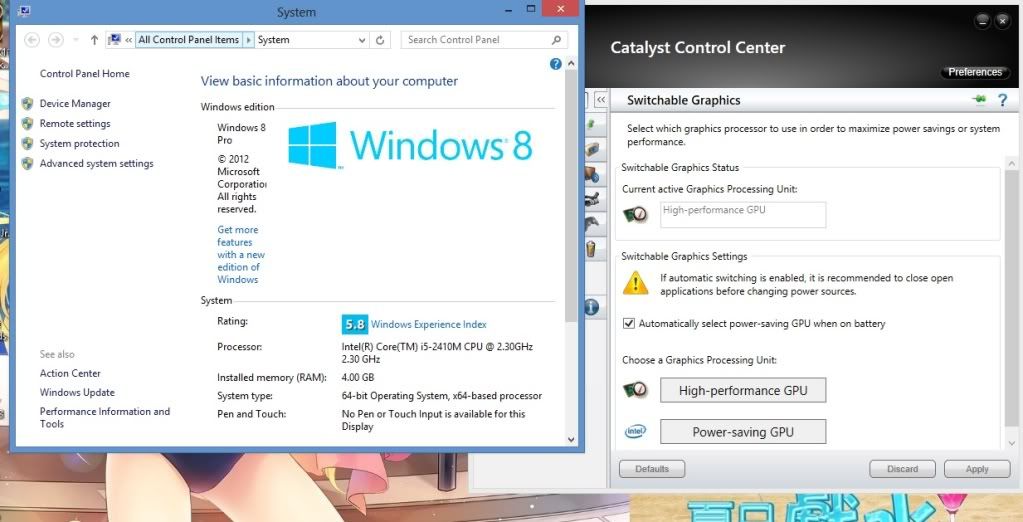Expand All Control Panel Items breadcrumb arrow
Image resolution: width=1023 pixels, height=522 pixels.
click(x=248, y=40)
